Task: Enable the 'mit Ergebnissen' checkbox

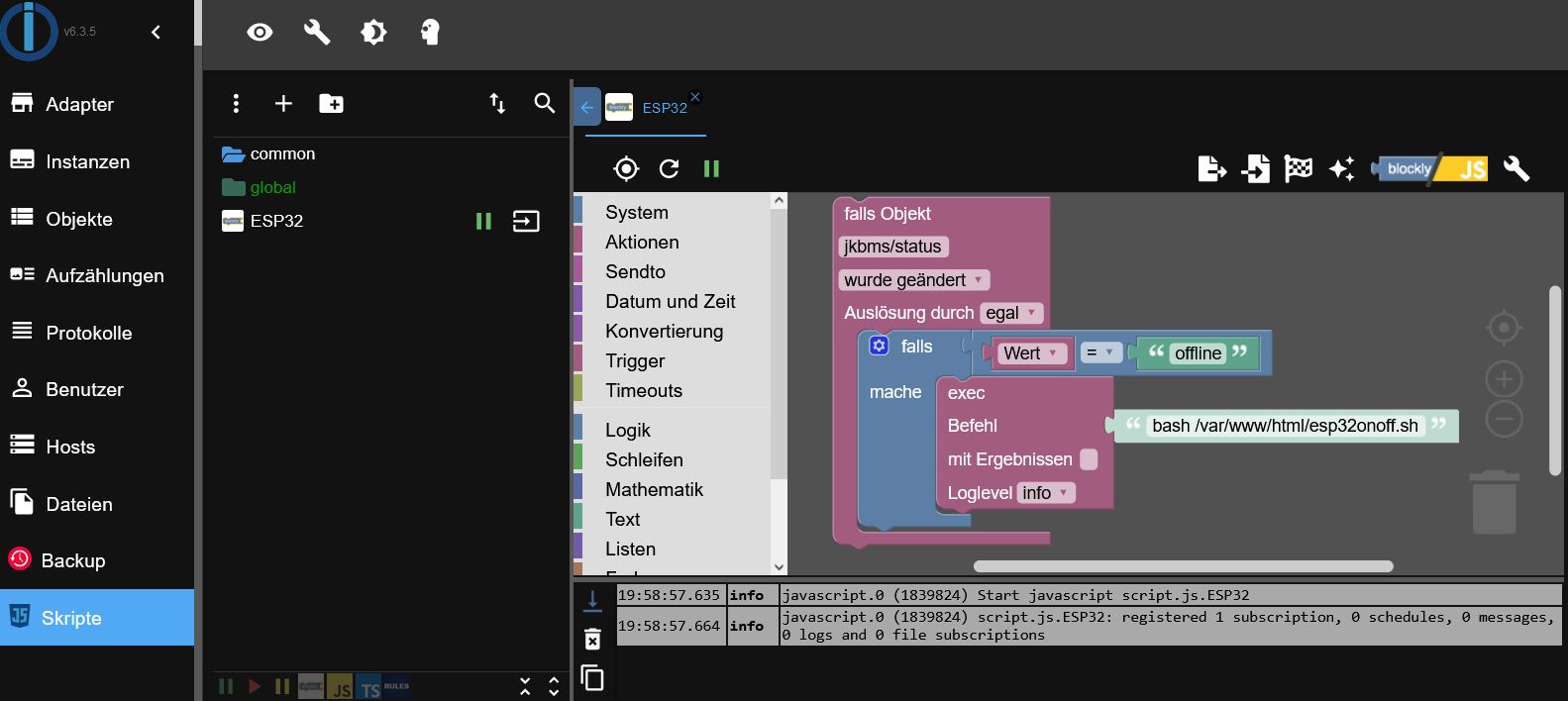Action: (x=1089, y=459)
